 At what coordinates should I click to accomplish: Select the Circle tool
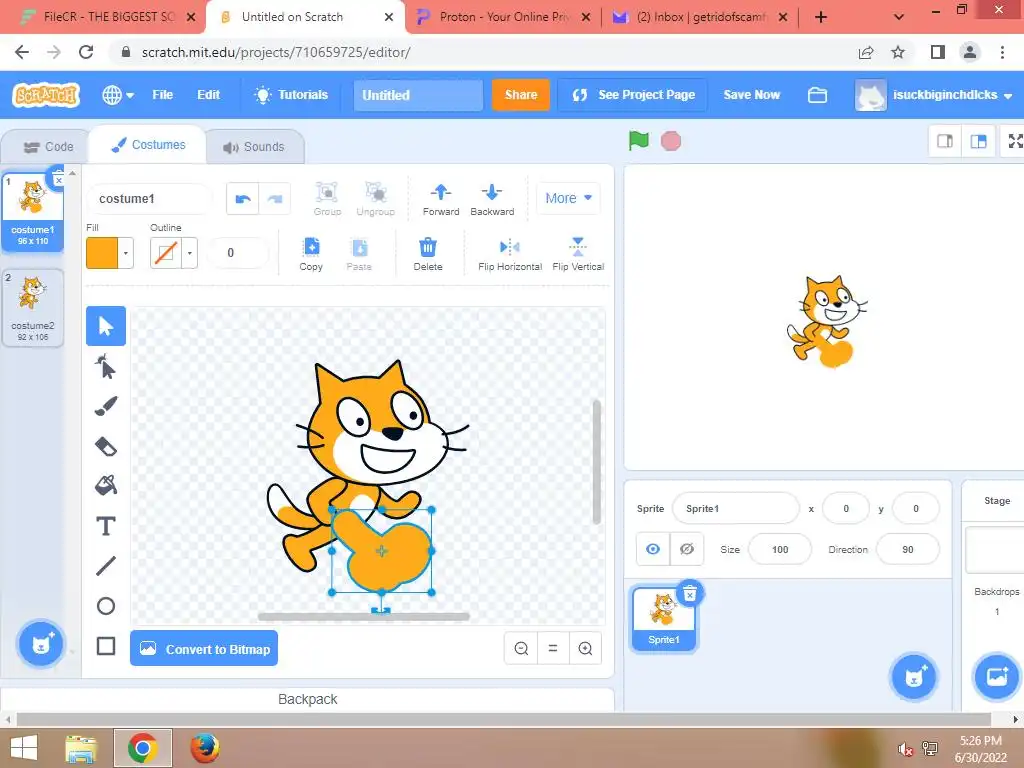click(106, 606)
